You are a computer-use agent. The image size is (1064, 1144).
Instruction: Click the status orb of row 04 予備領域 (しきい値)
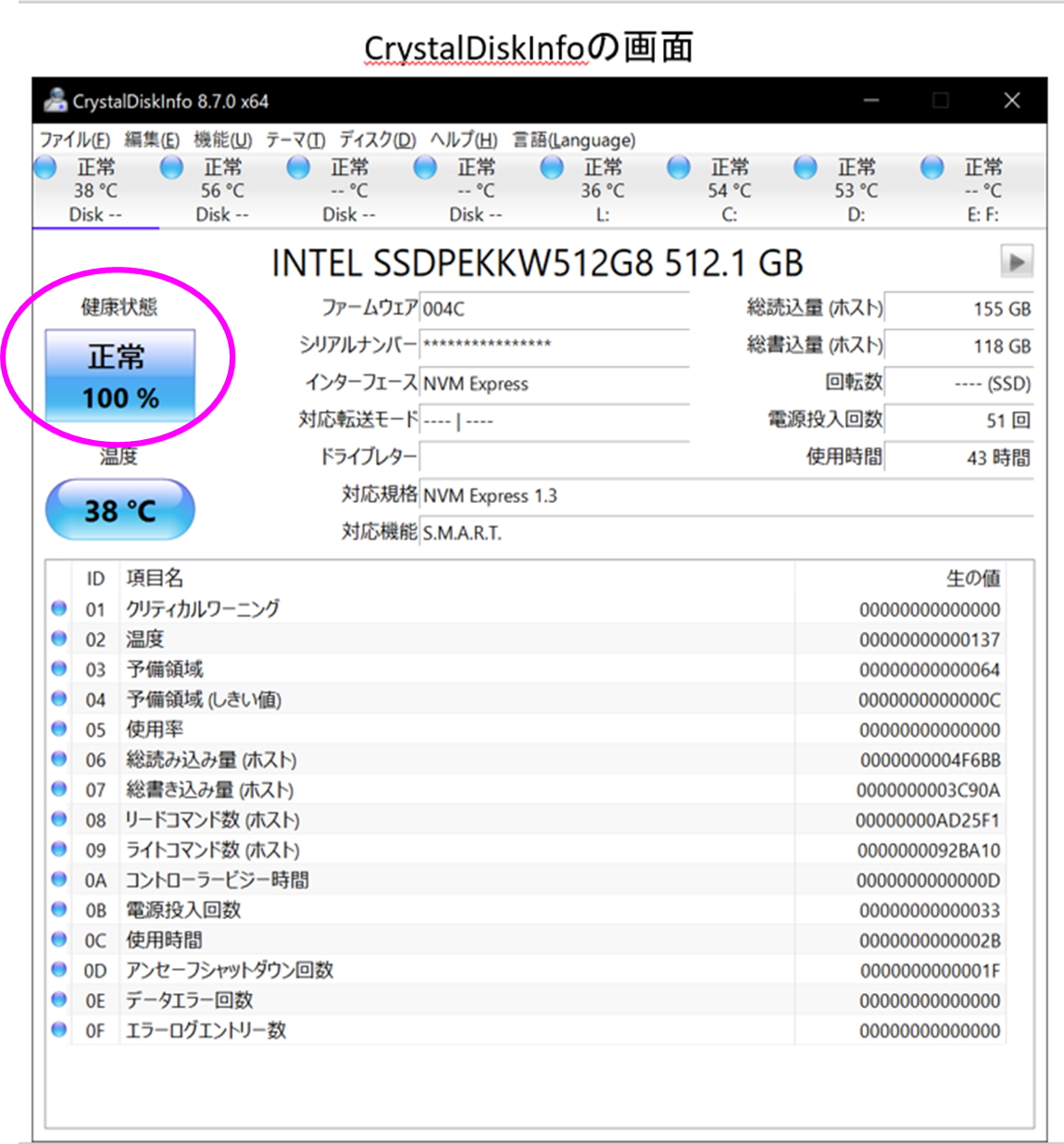click(x=59, y=698)
